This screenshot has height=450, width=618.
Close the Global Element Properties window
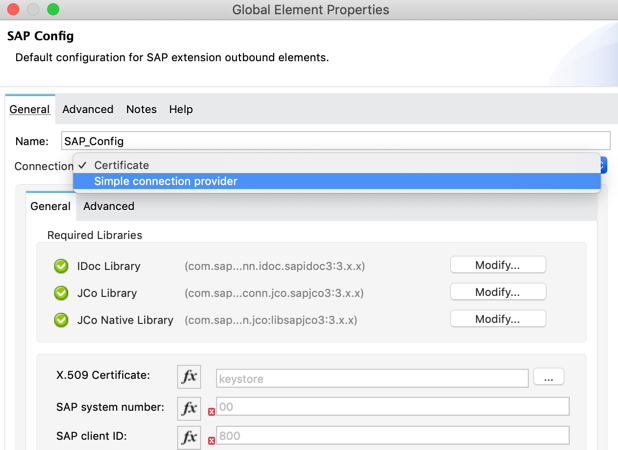tap(13, 9)
